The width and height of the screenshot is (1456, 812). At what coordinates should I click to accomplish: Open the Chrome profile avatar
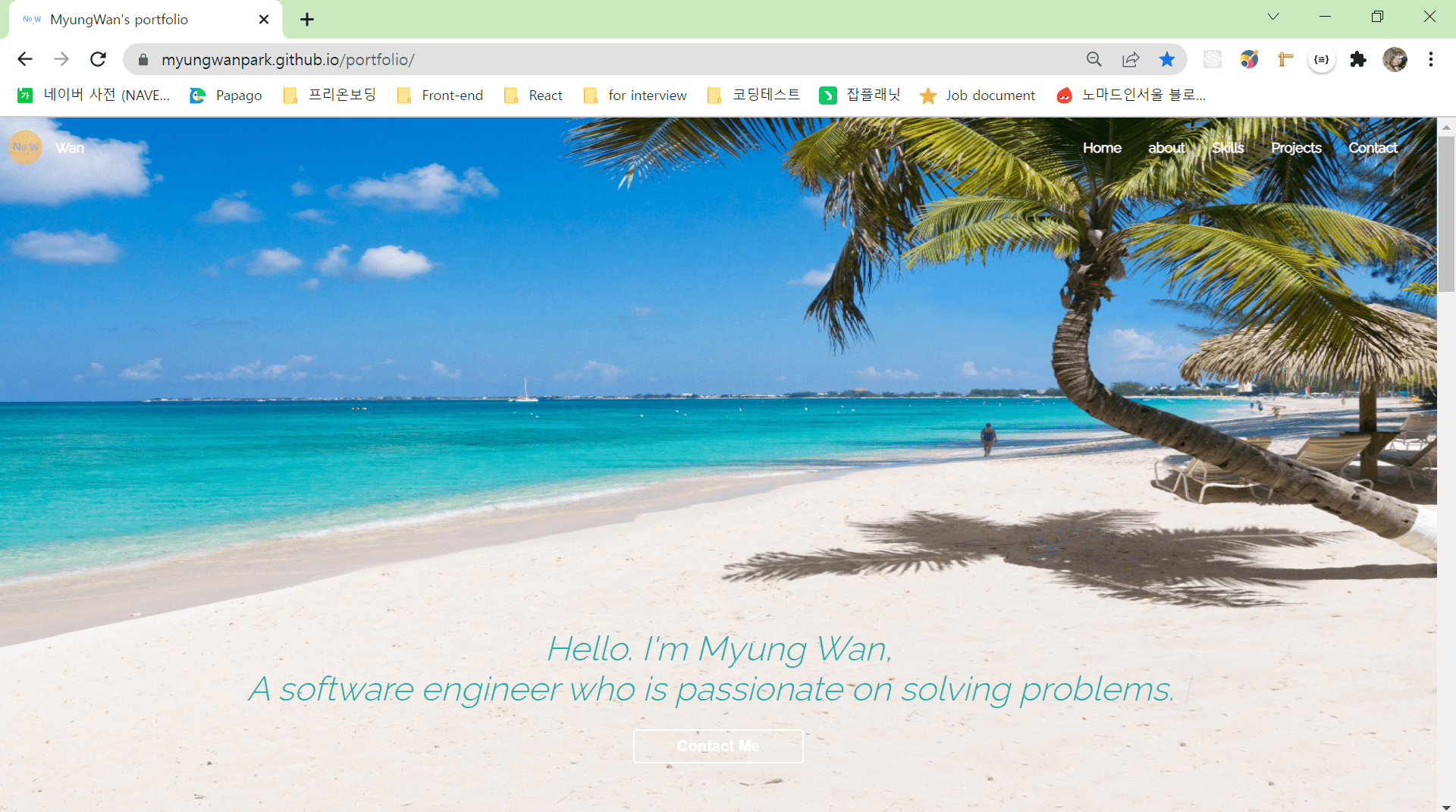coord(1395,59)
